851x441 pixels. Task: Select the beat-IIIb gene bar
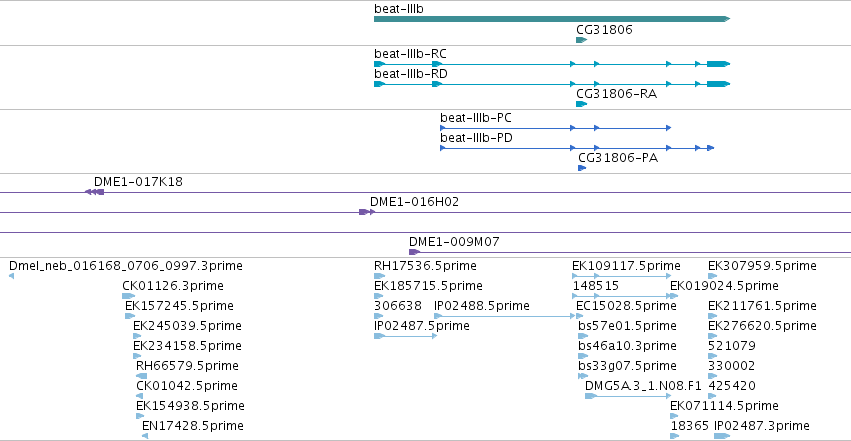(x=552, y=19)
